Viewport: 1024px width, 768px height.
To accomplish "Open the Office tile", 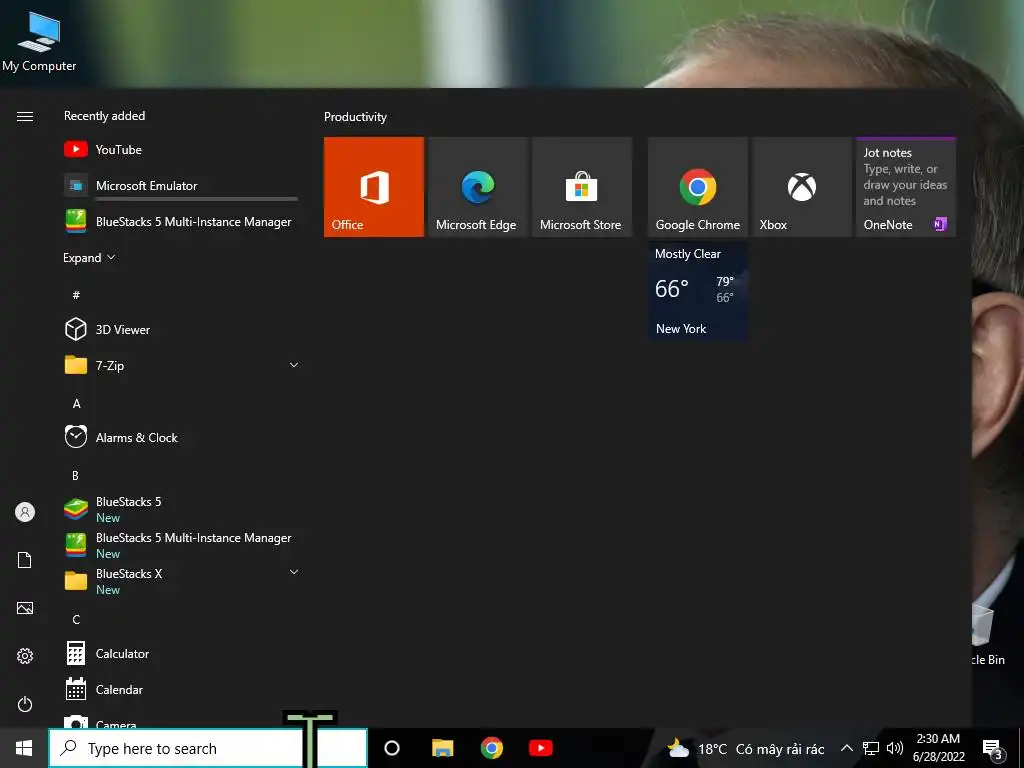I will pos(374,187).
